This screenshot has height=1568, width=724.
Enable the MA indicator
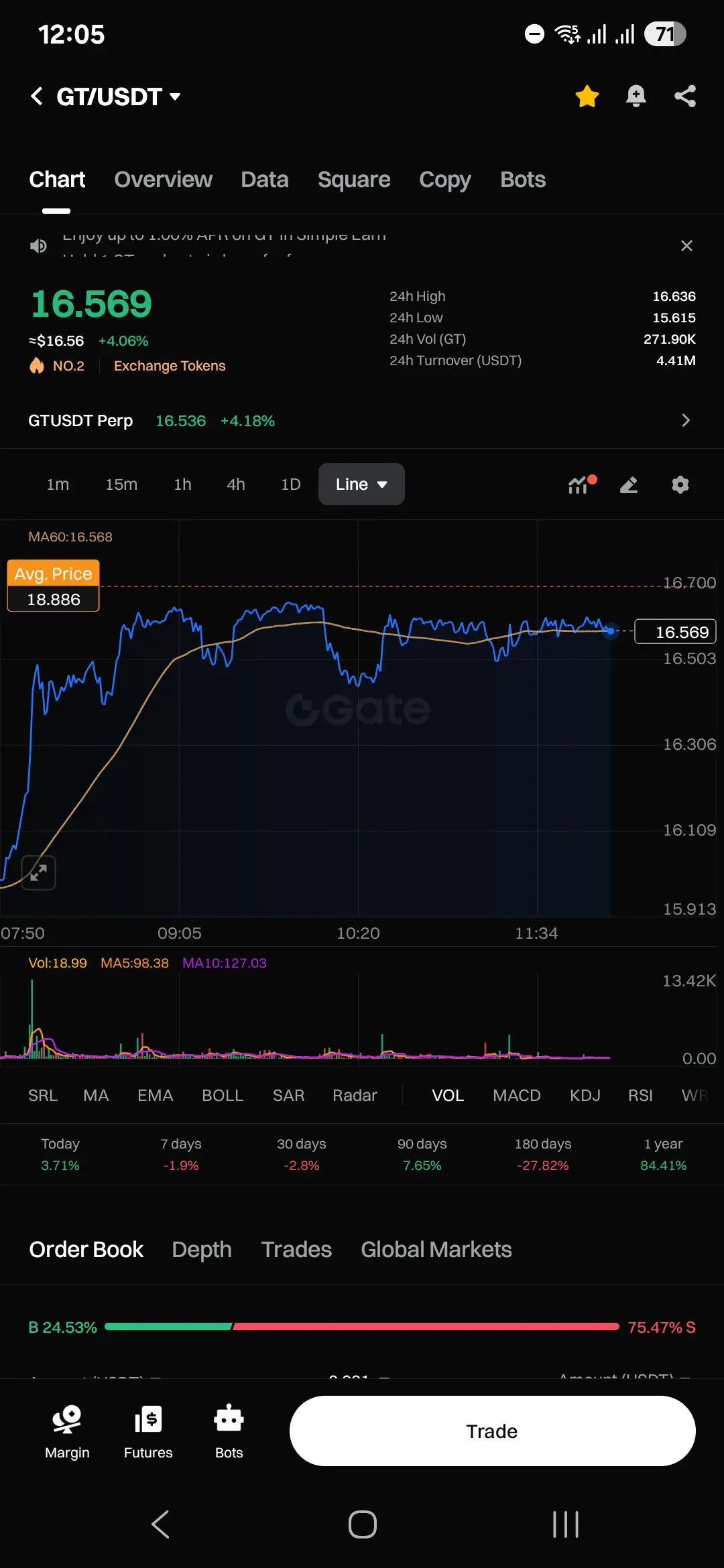pos(96,1096)
